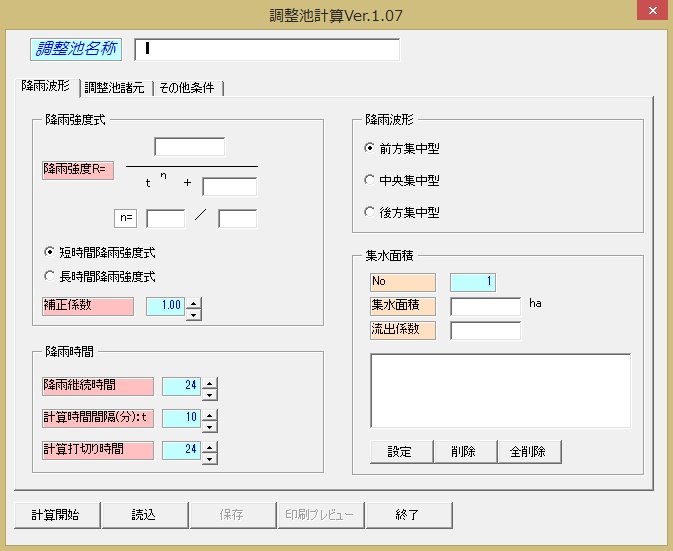Image resolution: width=673 pixels, height=551 pixels.
Task: Select 前方集中型 rainfall waveform option
Action: point(370,149)
